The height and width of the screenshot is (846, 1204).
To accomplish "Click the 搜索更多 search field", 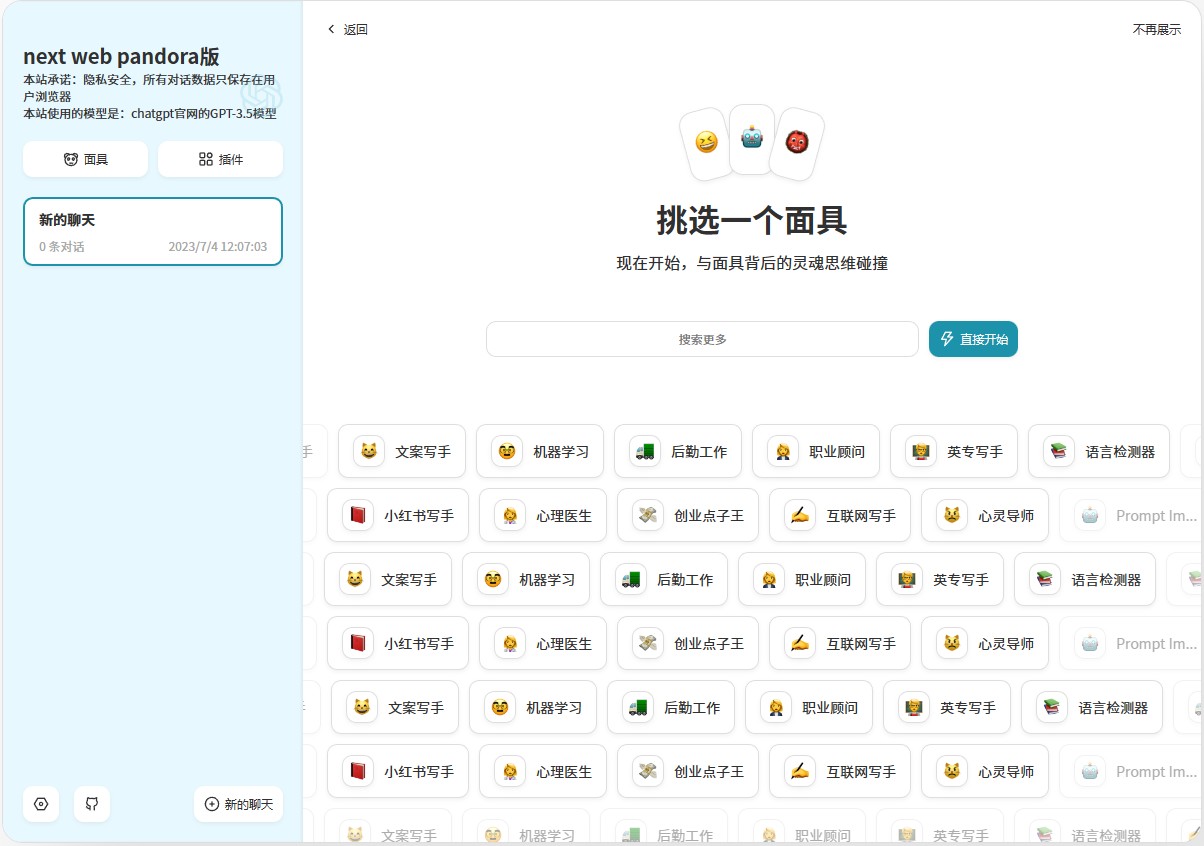I will pos(702,339).
